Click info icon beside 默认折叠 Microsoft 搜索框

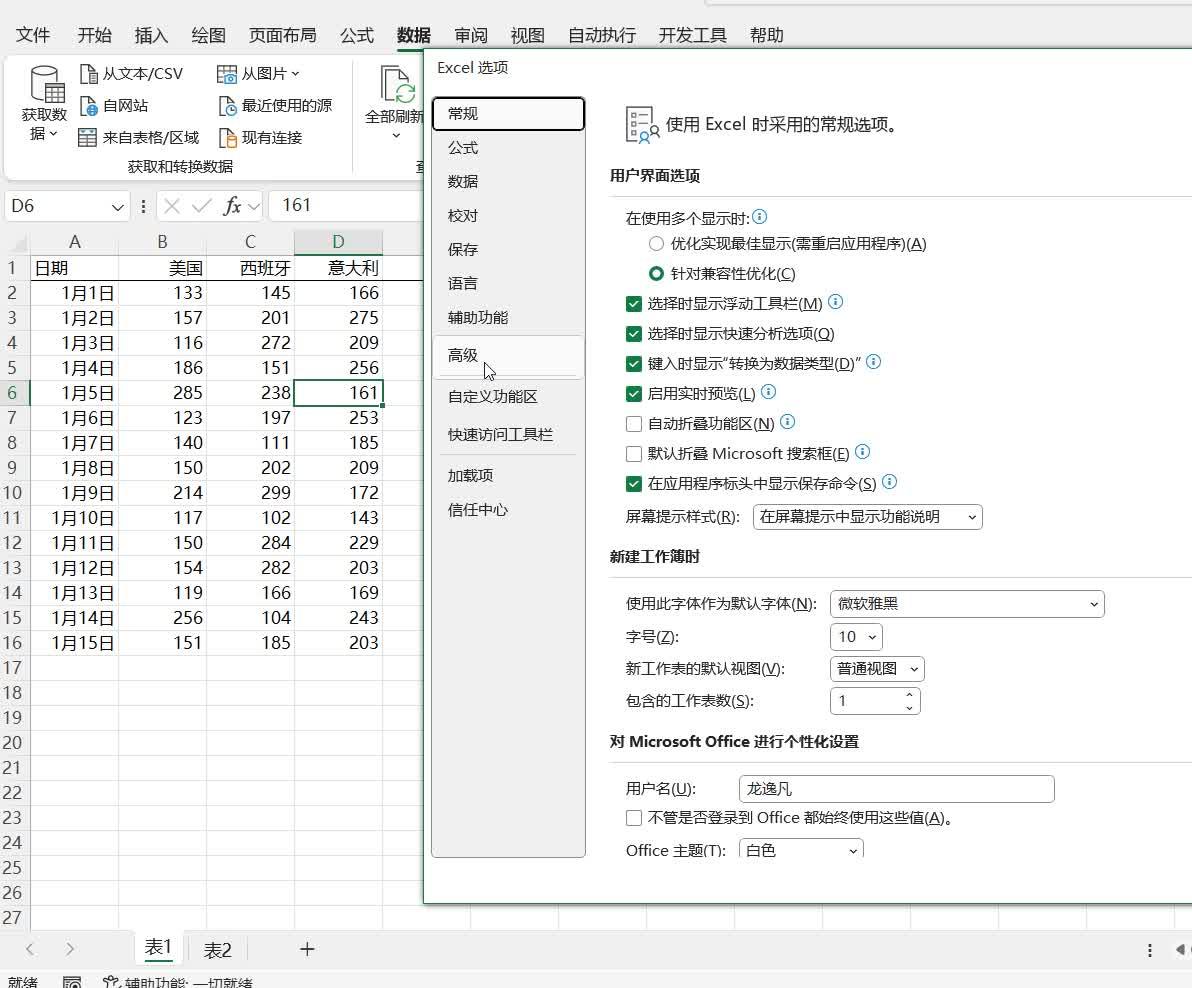(862, 451)
